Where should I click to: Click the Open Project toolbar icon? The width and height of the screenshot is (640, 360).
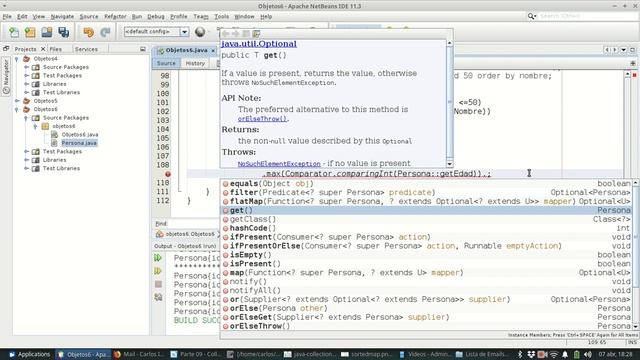(x=47, y=32)
